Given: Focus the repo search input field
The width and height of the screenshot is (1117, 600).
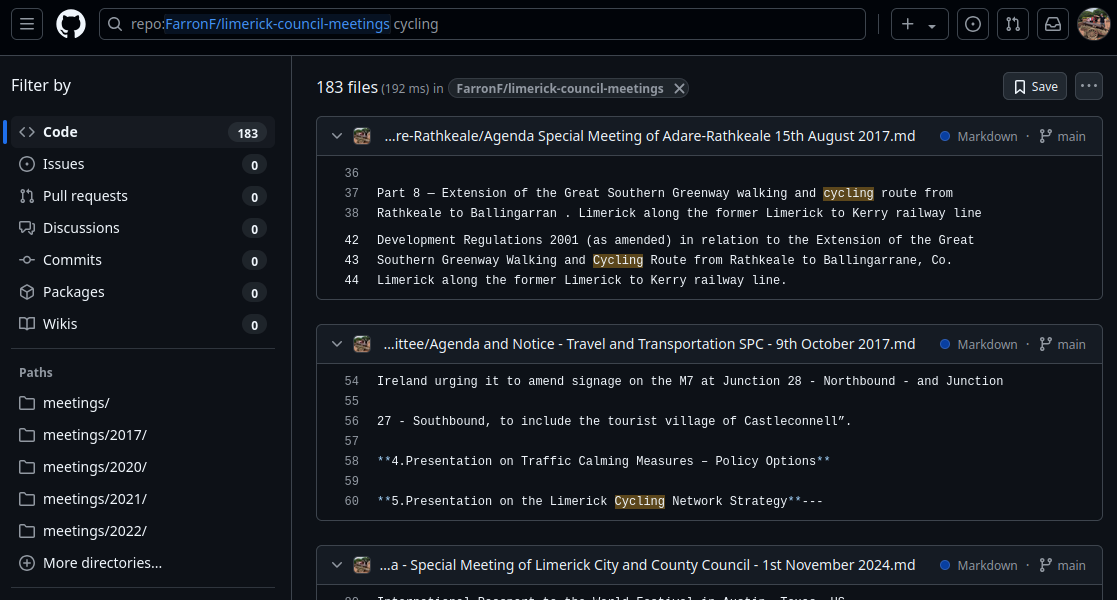Looking at the screenshot, I should click(482, 24).
